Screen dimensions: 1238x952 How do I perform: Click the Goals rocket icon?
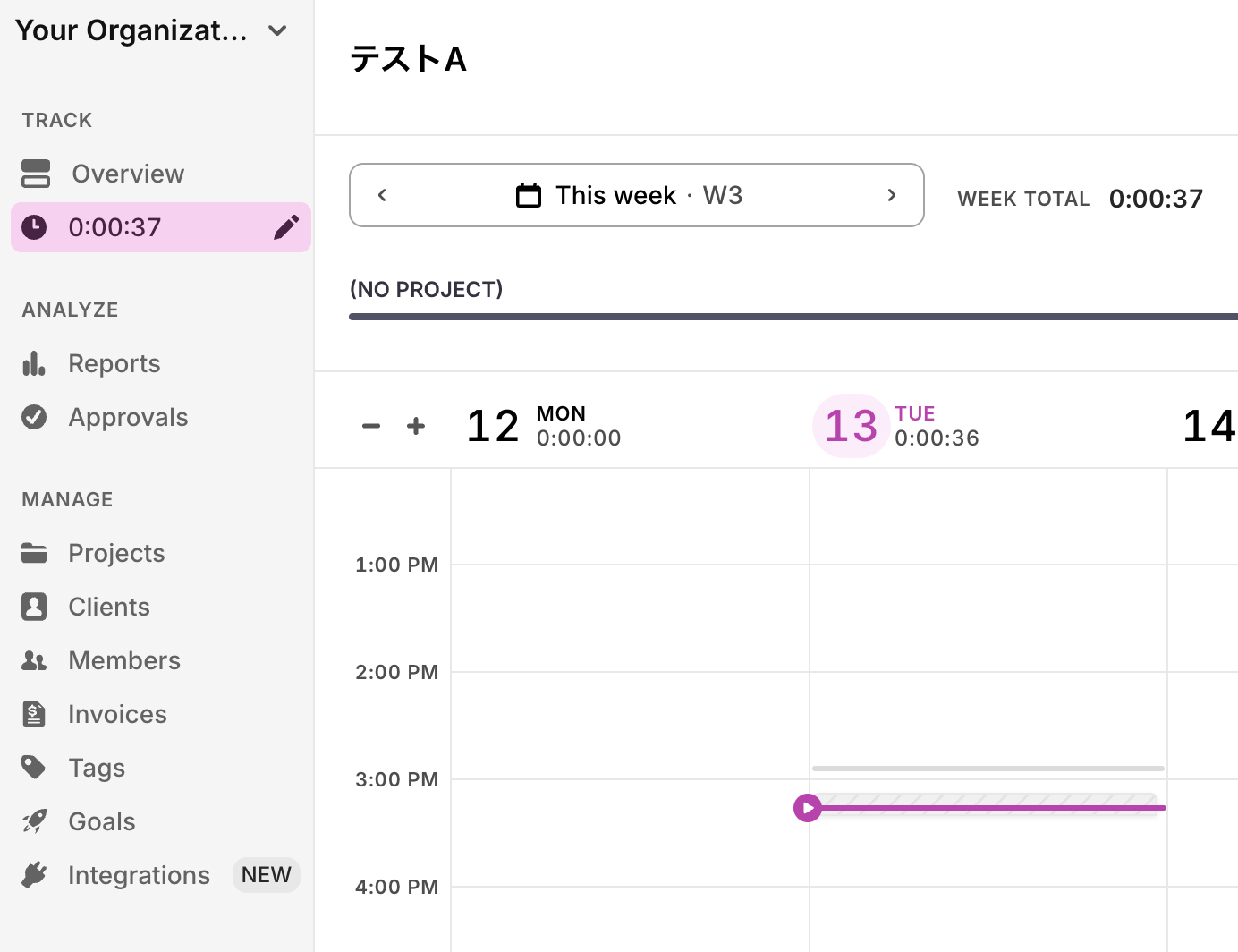click(x=34, y=821)
